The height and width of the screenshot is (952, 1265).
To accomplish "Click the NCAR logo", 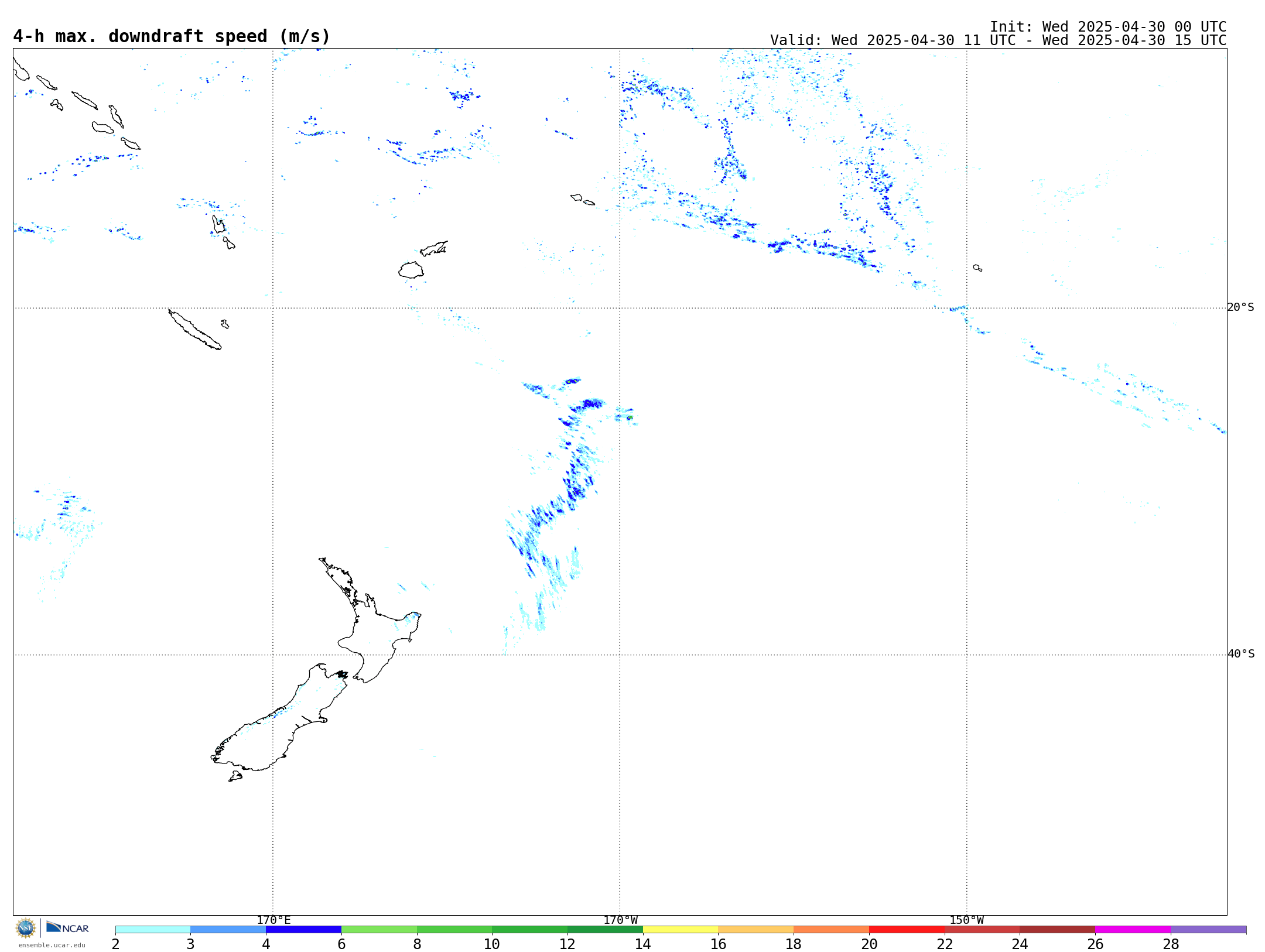I will pyautogui.click(x=67, y=927).
